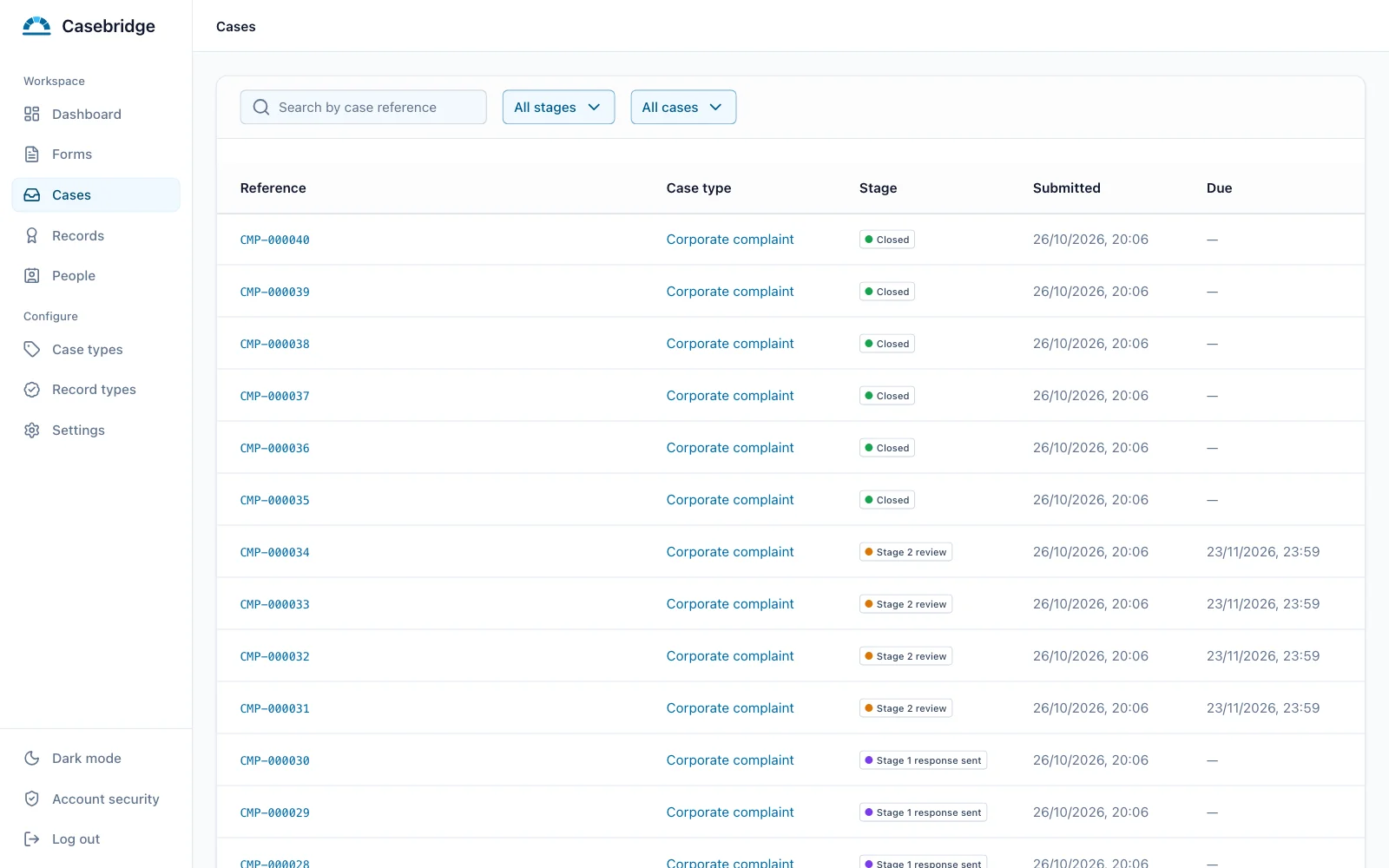Click the search magnifier icon

[x=261, y=108]
